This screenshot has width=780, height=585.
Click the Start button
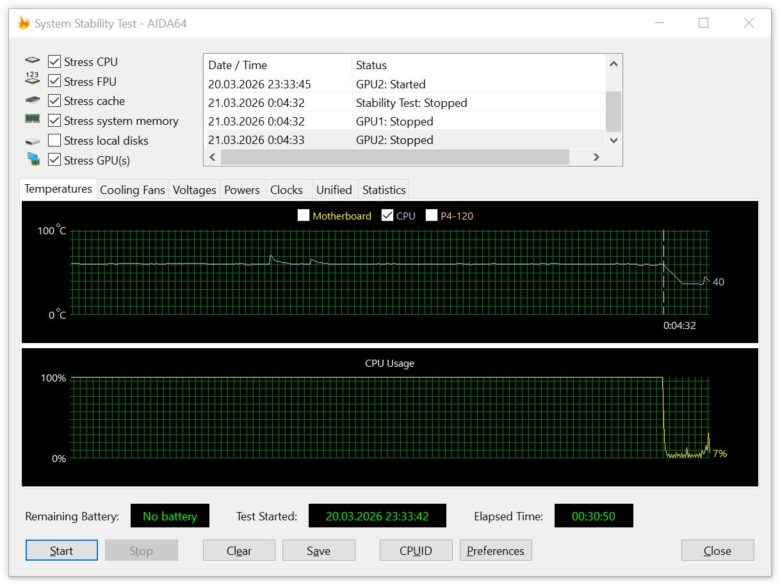(62, 550)
